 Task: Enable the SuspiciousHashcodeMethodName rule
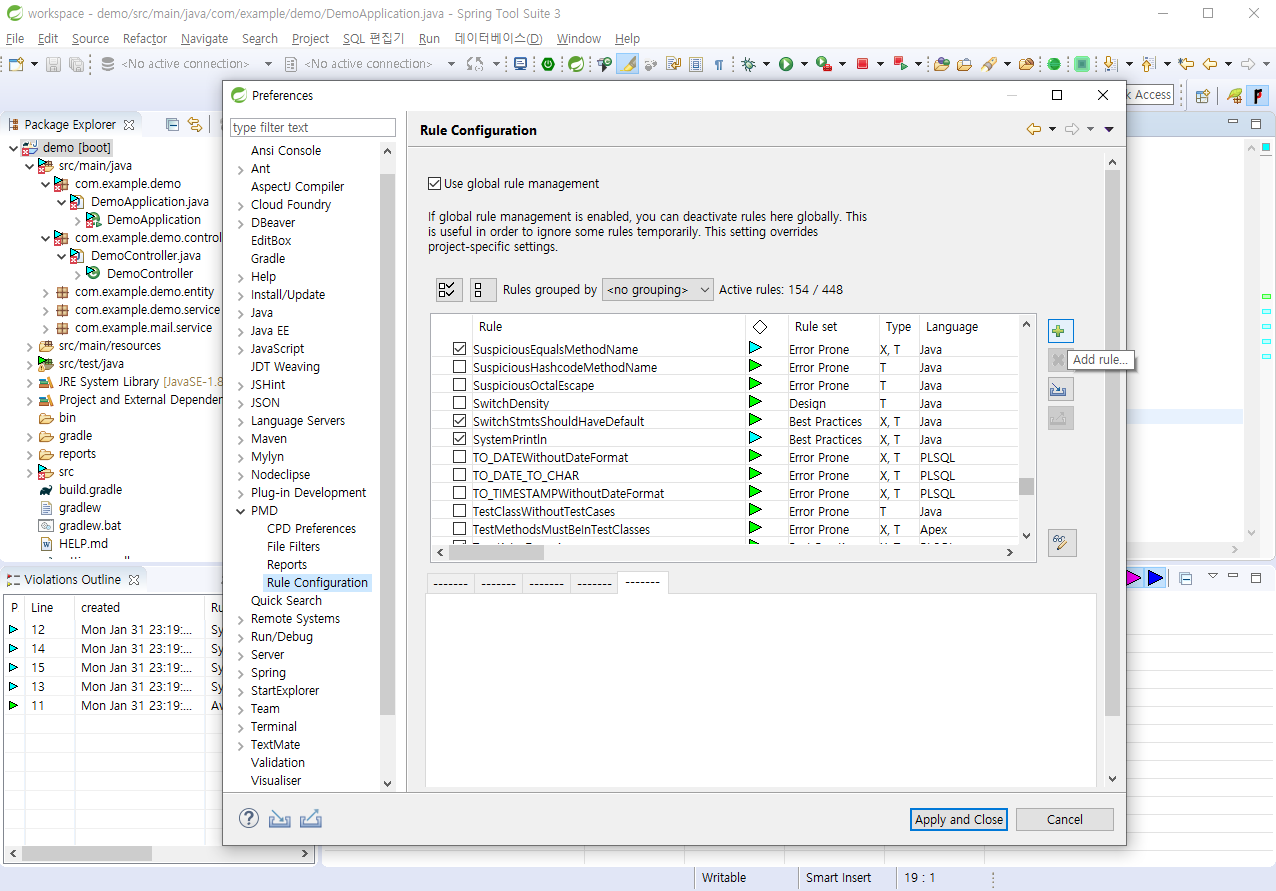tap(460, 367)
